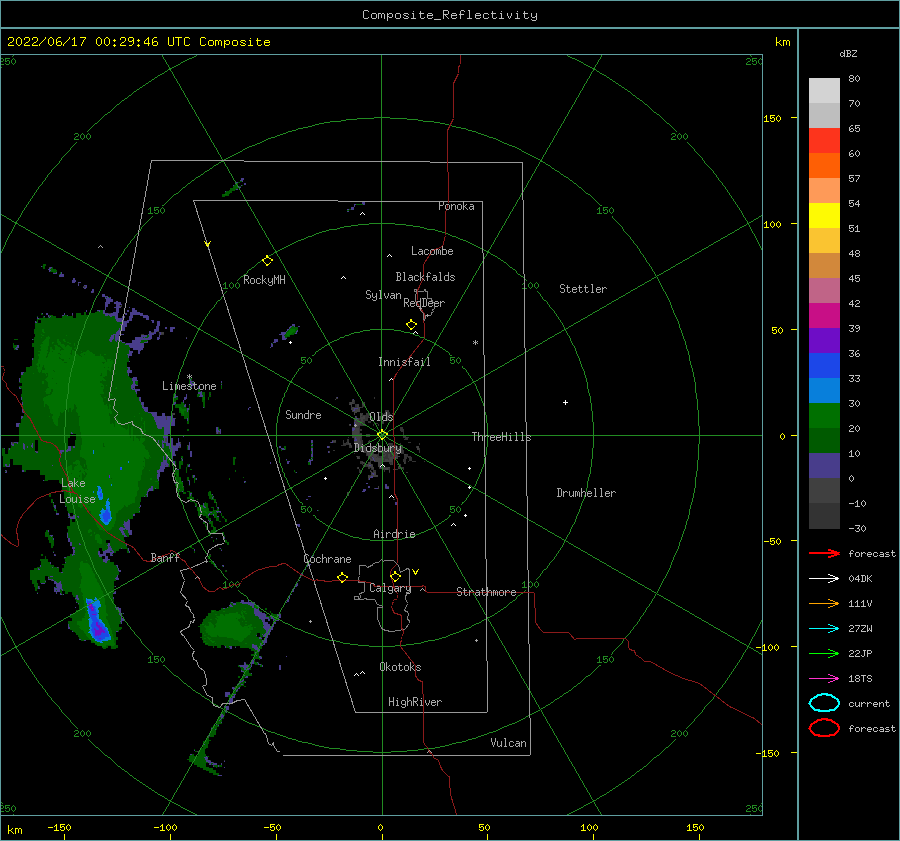Click the yellow 54 dBZ legend swatch
Screen dimensions: 900x841
pos(824,215)
